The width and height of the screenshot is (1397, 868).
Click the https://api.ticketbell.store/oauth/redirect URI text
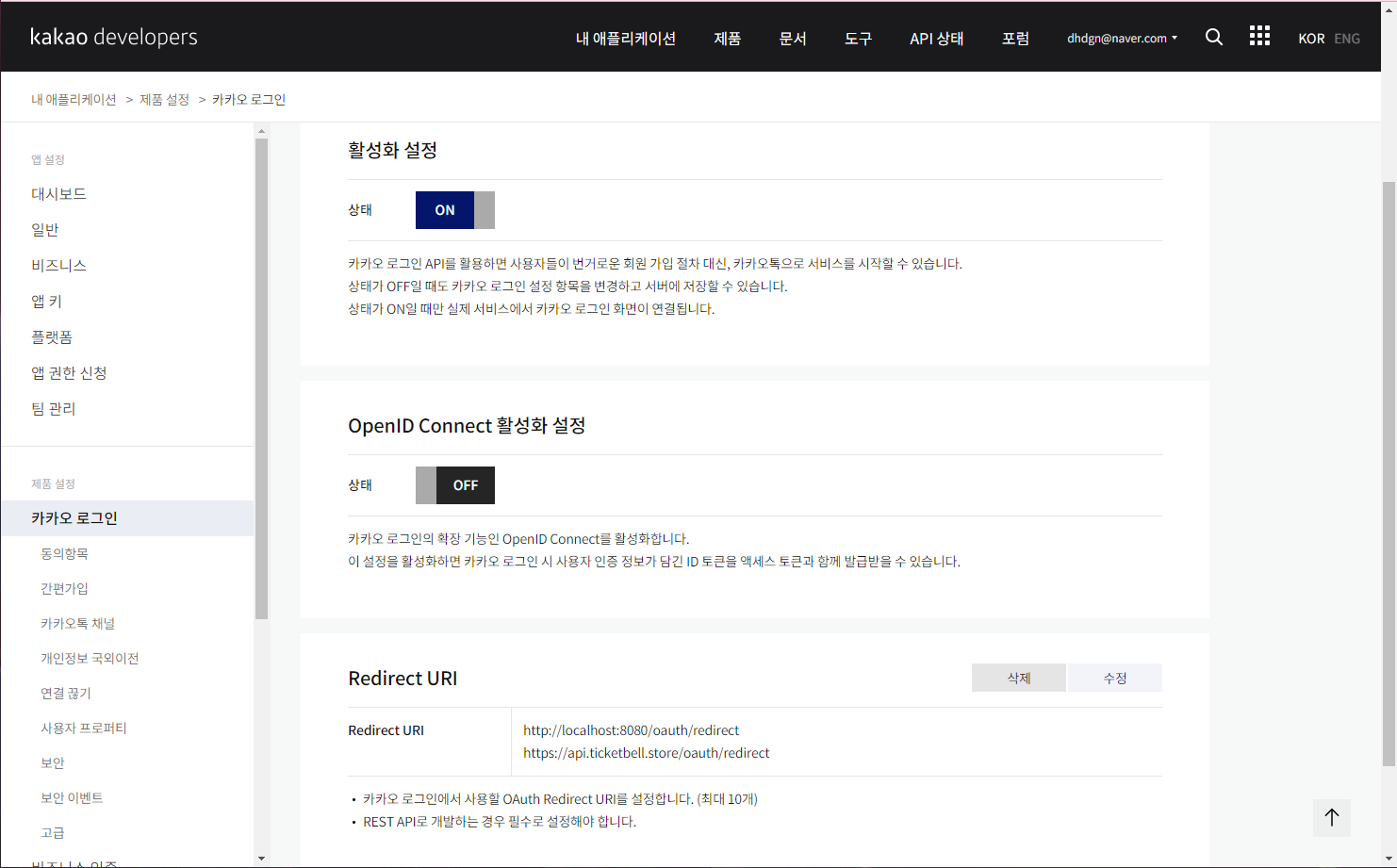[x=646, y=753]
